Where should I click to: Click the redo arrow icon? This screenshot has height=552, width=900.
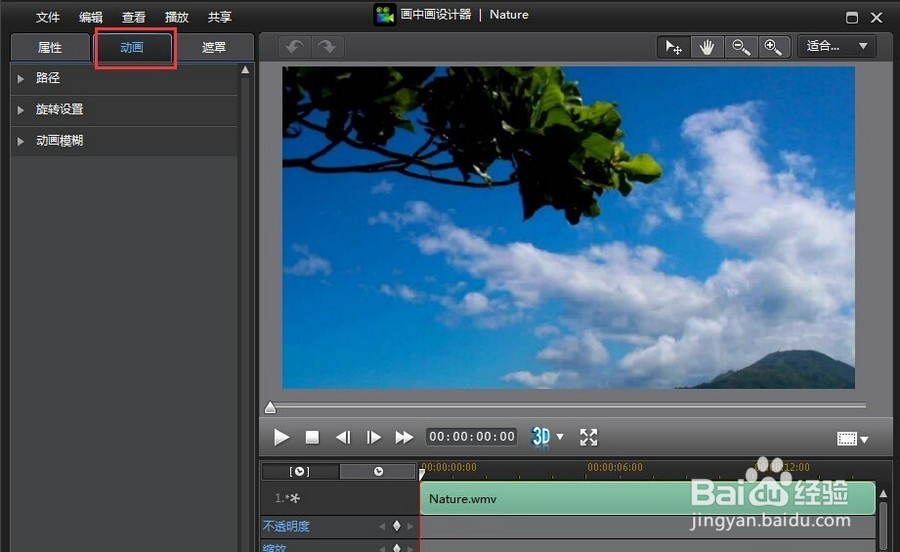tap(327, 46)
